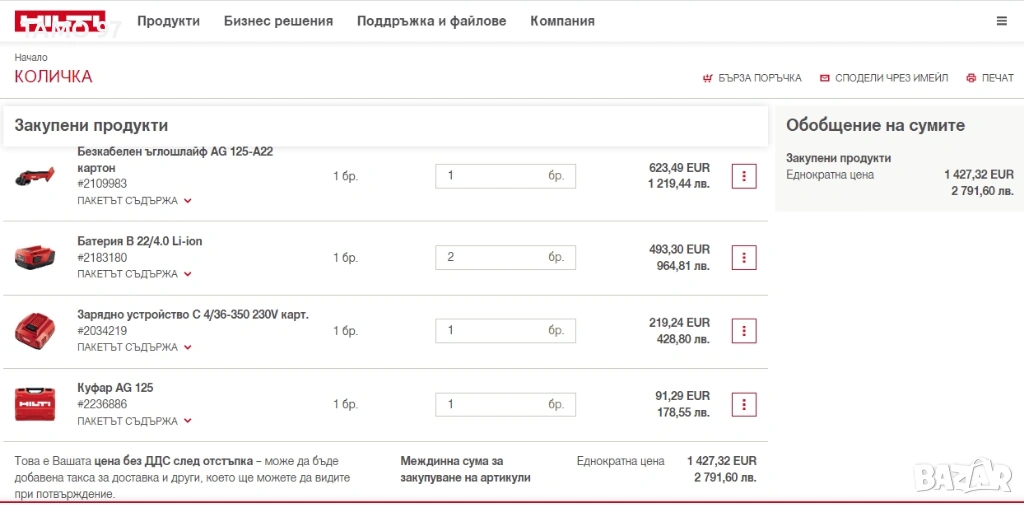Open options menu for Куфар AG 125
The image size is (1024, 505).
(x=744, y=404)
